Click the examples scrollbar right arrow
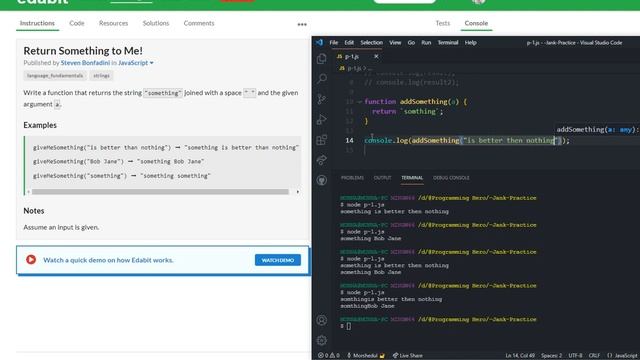Screen dimensions: 640x360 298,191
